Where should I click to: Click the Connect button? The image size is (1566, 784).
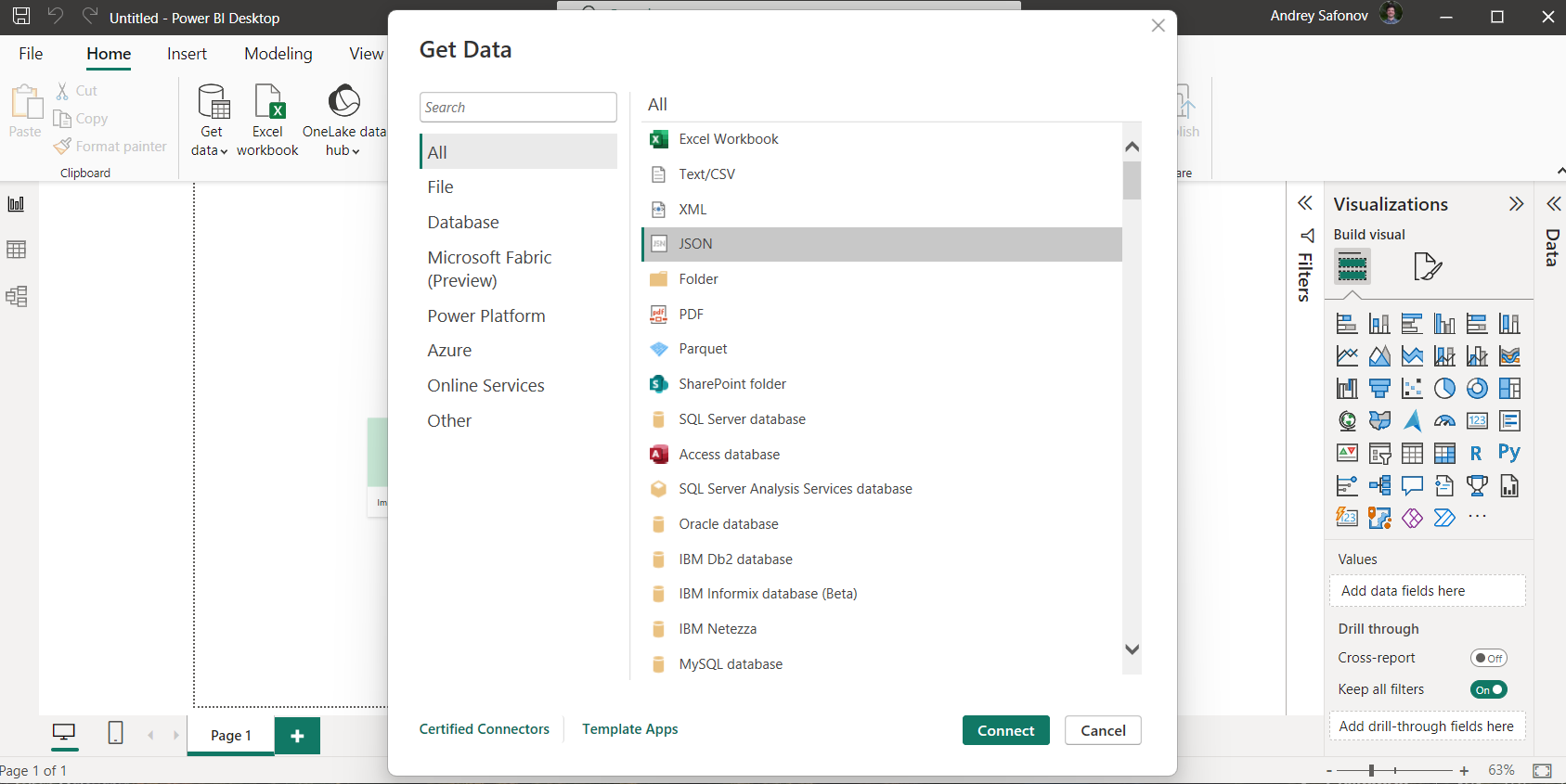1005,730
